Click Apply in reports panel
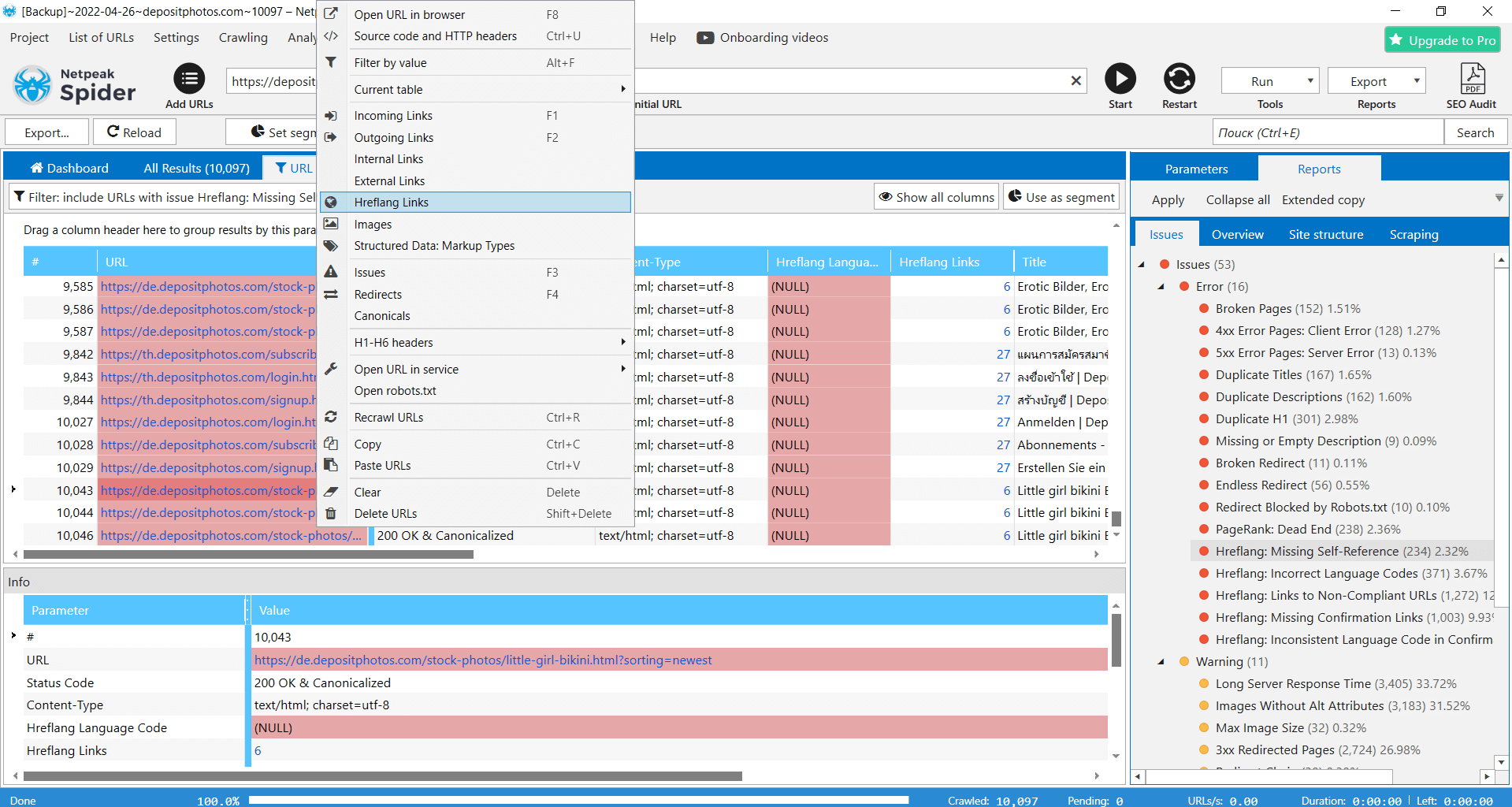1512x807 pixels. click(1168, 200)
